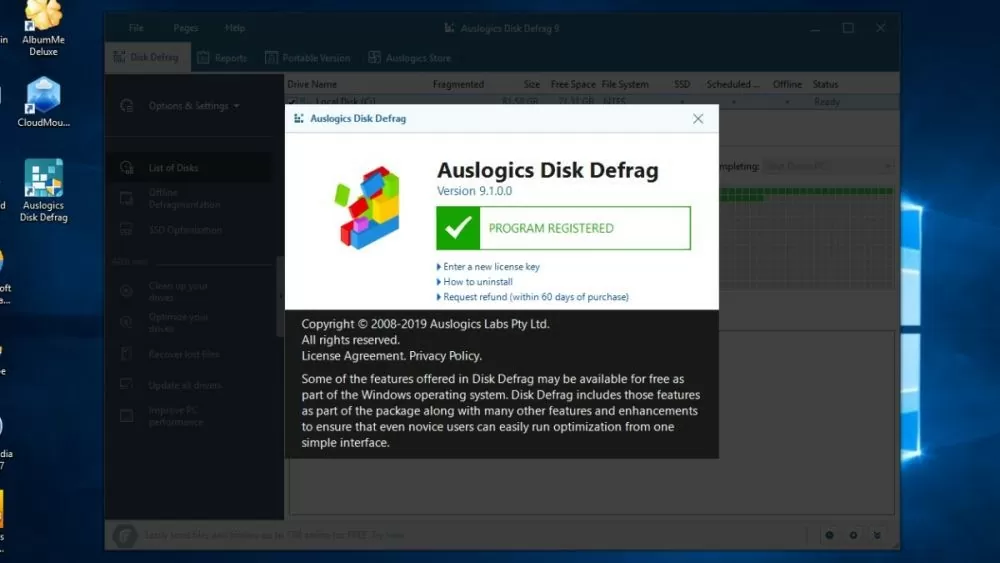Image resolution: width=1000 pixels, height=563 pixels.
Task: Click the SSD Optimization sidebar icon
Action: point(127,230)
